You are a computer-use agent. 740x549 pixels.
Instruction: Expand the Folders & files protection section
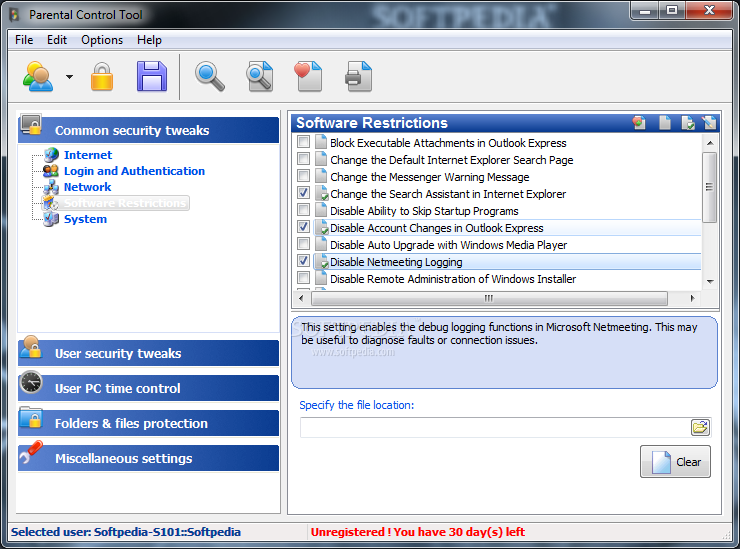(148, 423)
